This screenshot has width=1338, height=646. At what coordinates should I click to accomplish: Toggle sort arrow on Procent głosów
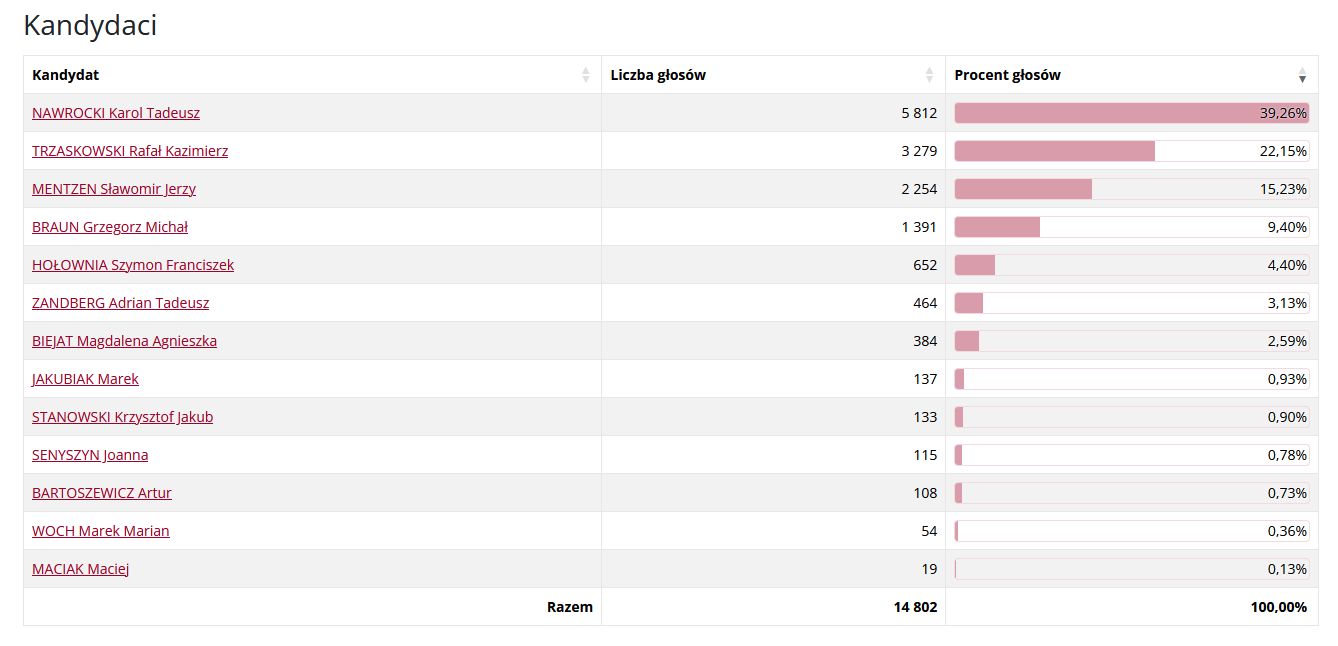(x=1302, y=75)
